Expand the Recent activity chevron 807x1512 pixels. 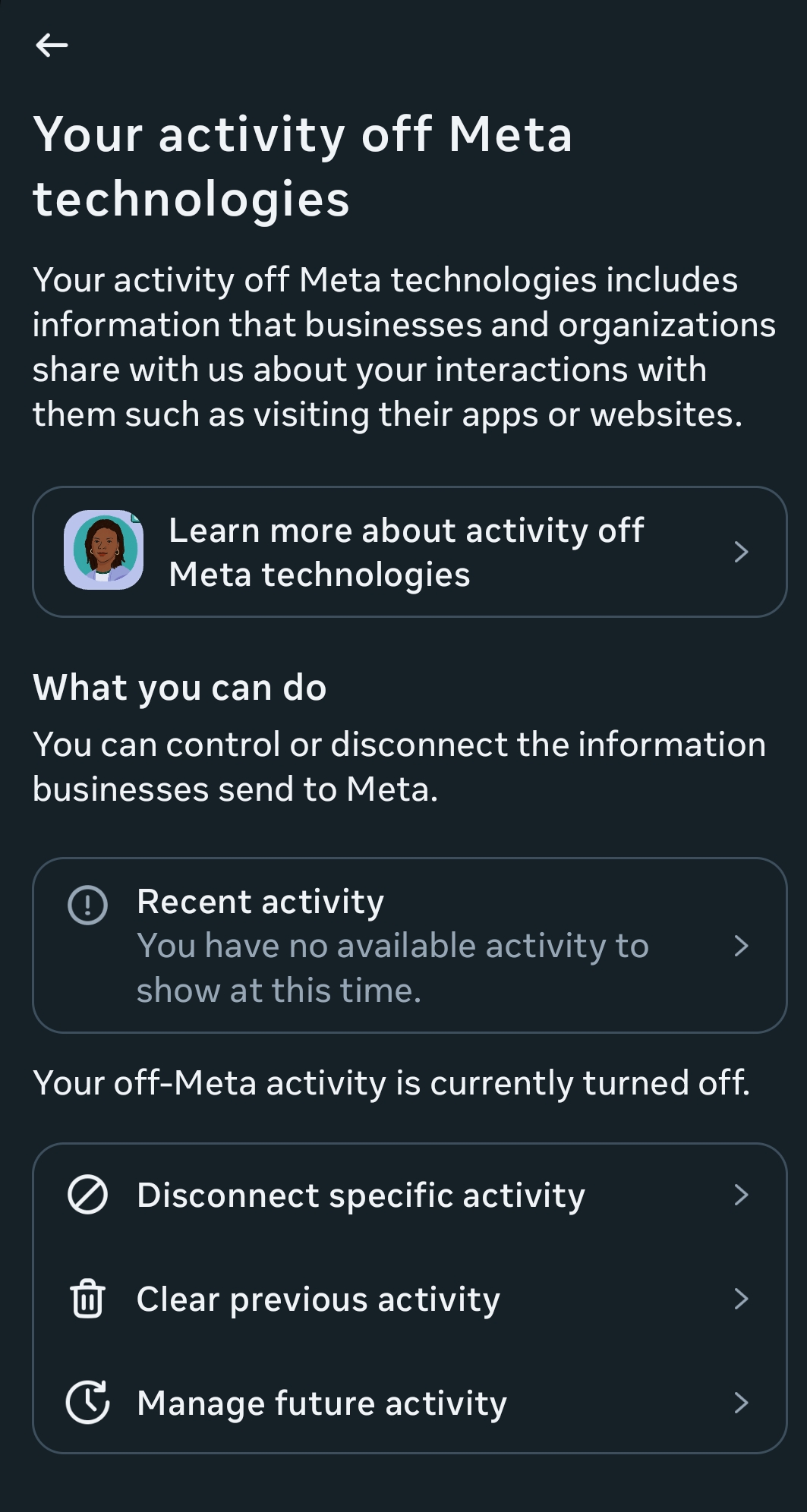(741, 946)
